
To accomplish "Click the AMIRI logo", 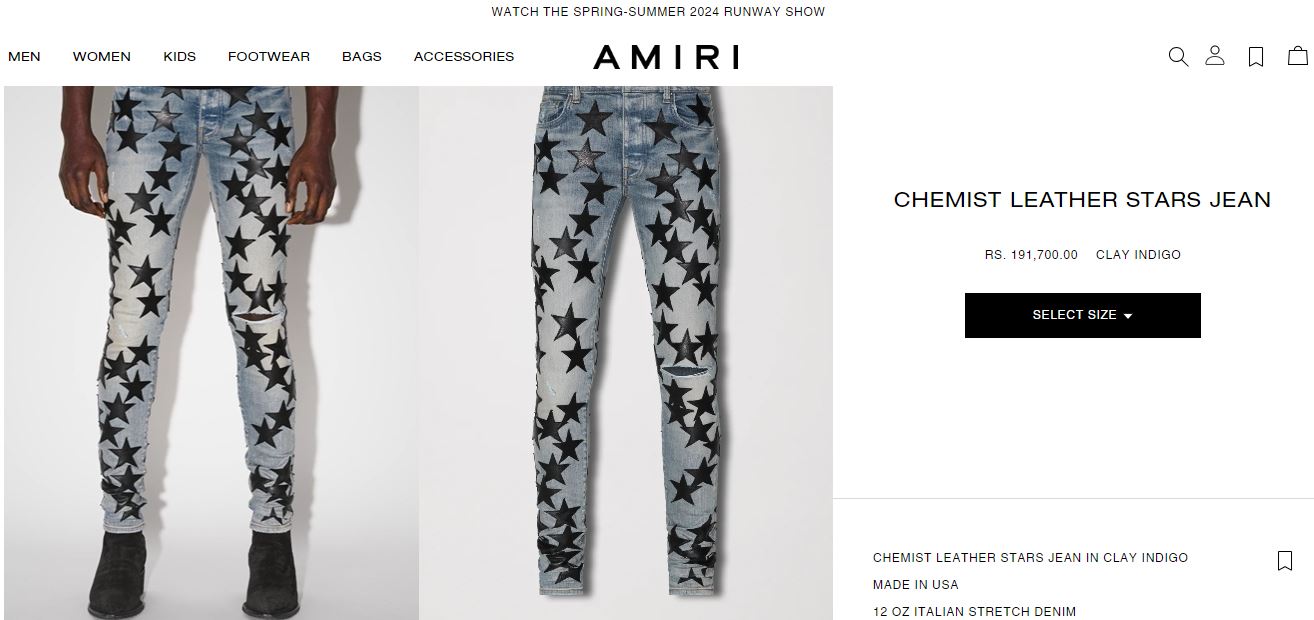I will pos(666,57).
